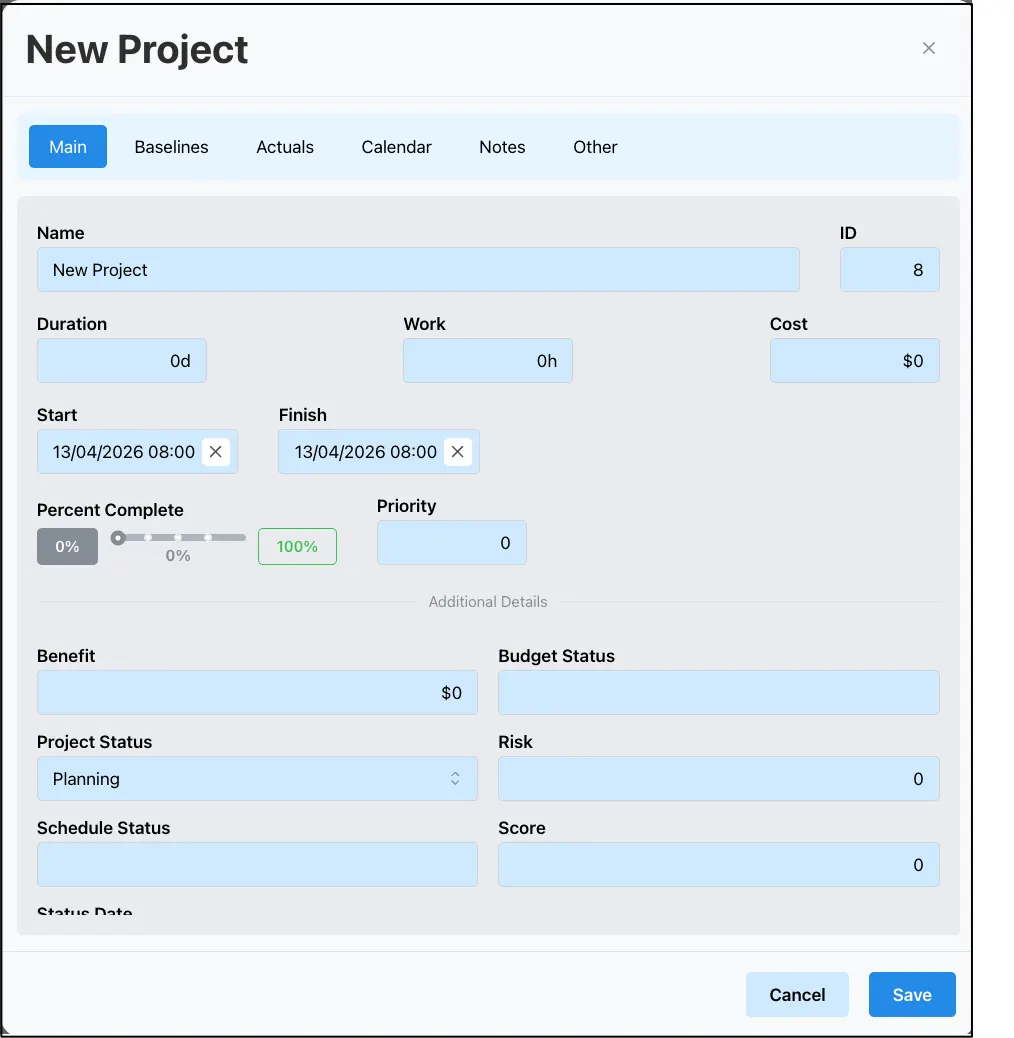Screen dimensions: 1014x1038
Task: Click the Schedule Status field
Action: click(x=257, y=865)
